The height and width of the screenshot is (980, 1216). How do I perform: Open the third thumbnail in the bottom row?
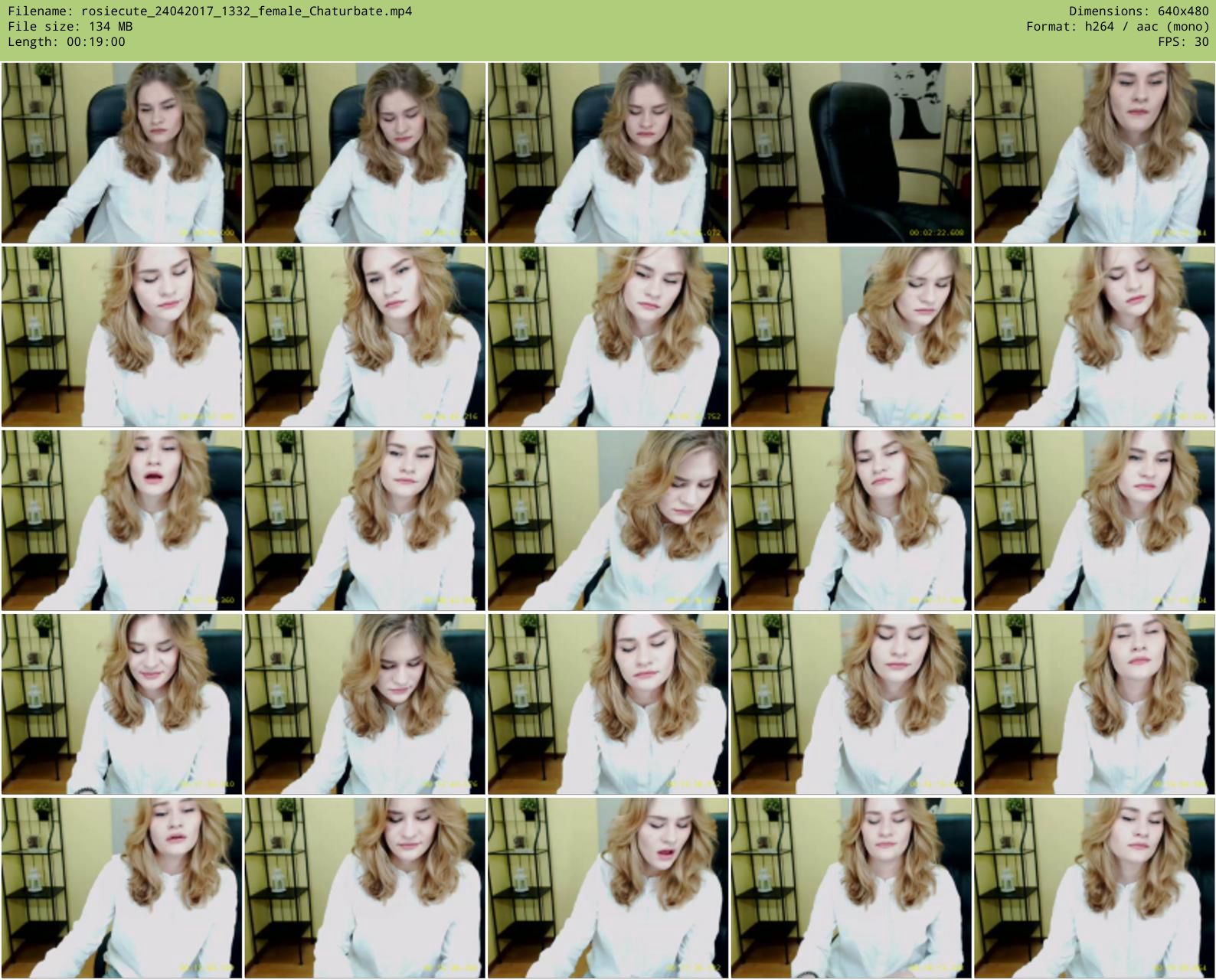(x=608, y=887)
